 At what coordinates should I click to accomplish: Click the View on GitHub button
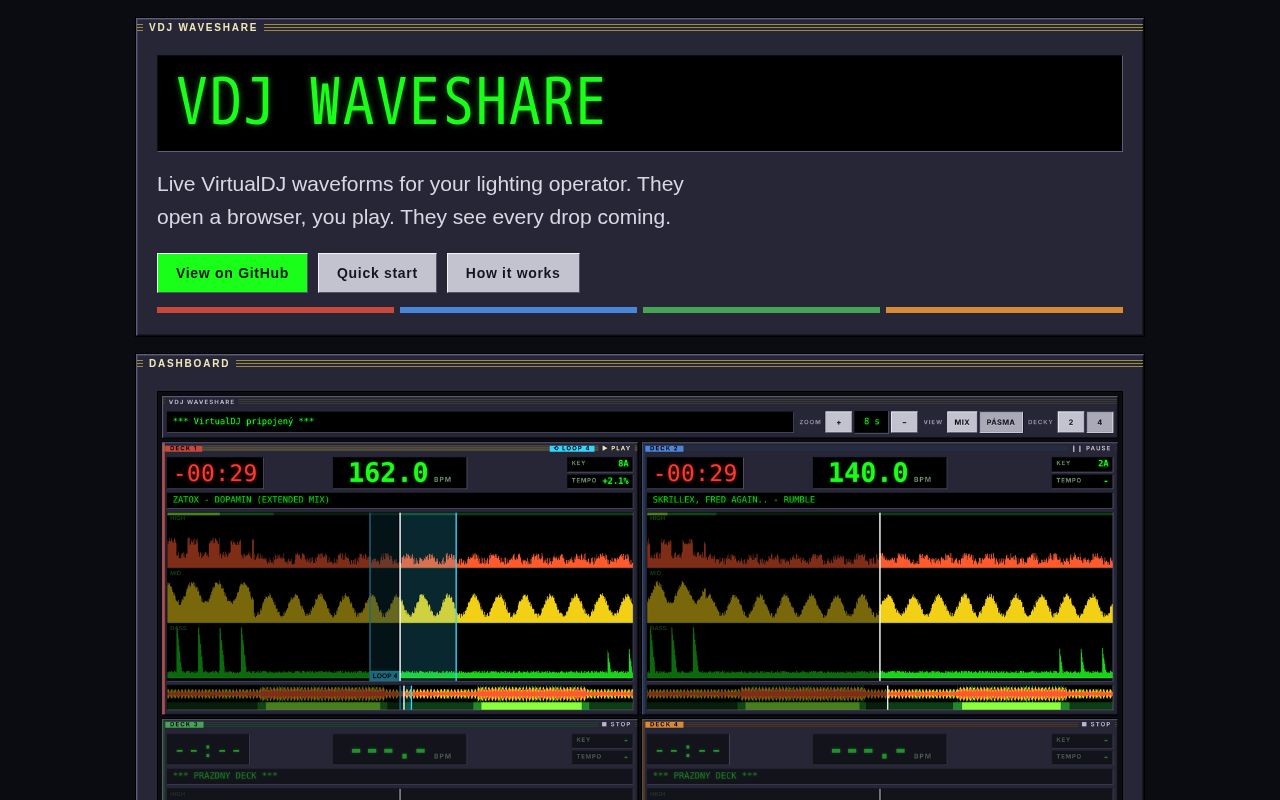[232, 273]
